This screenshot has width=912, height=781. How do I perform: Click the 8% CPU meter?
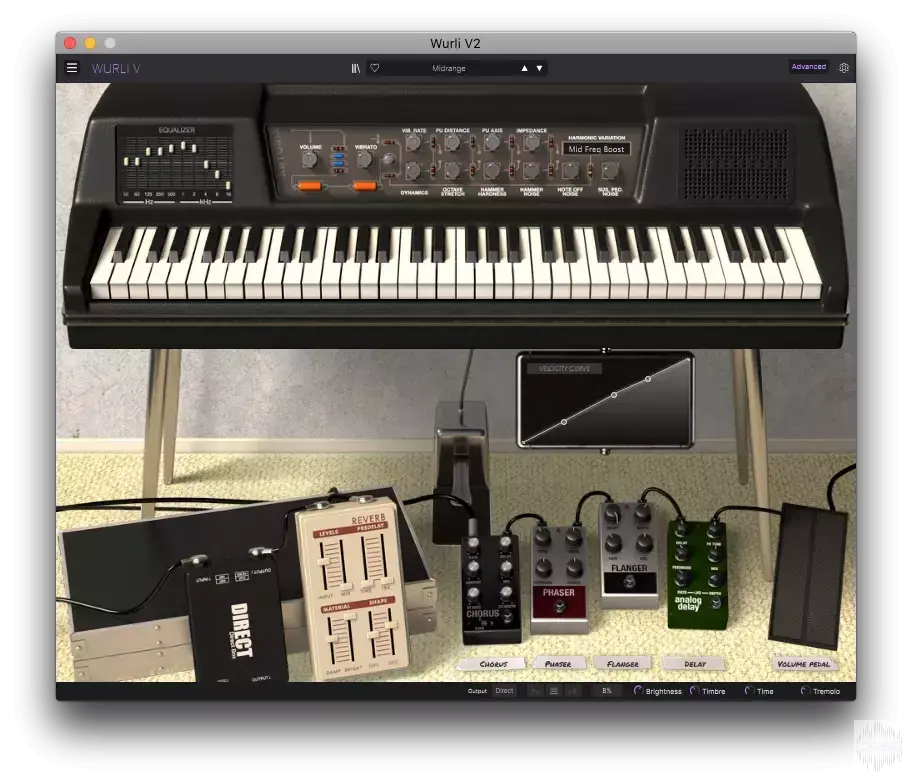point(607,691)
